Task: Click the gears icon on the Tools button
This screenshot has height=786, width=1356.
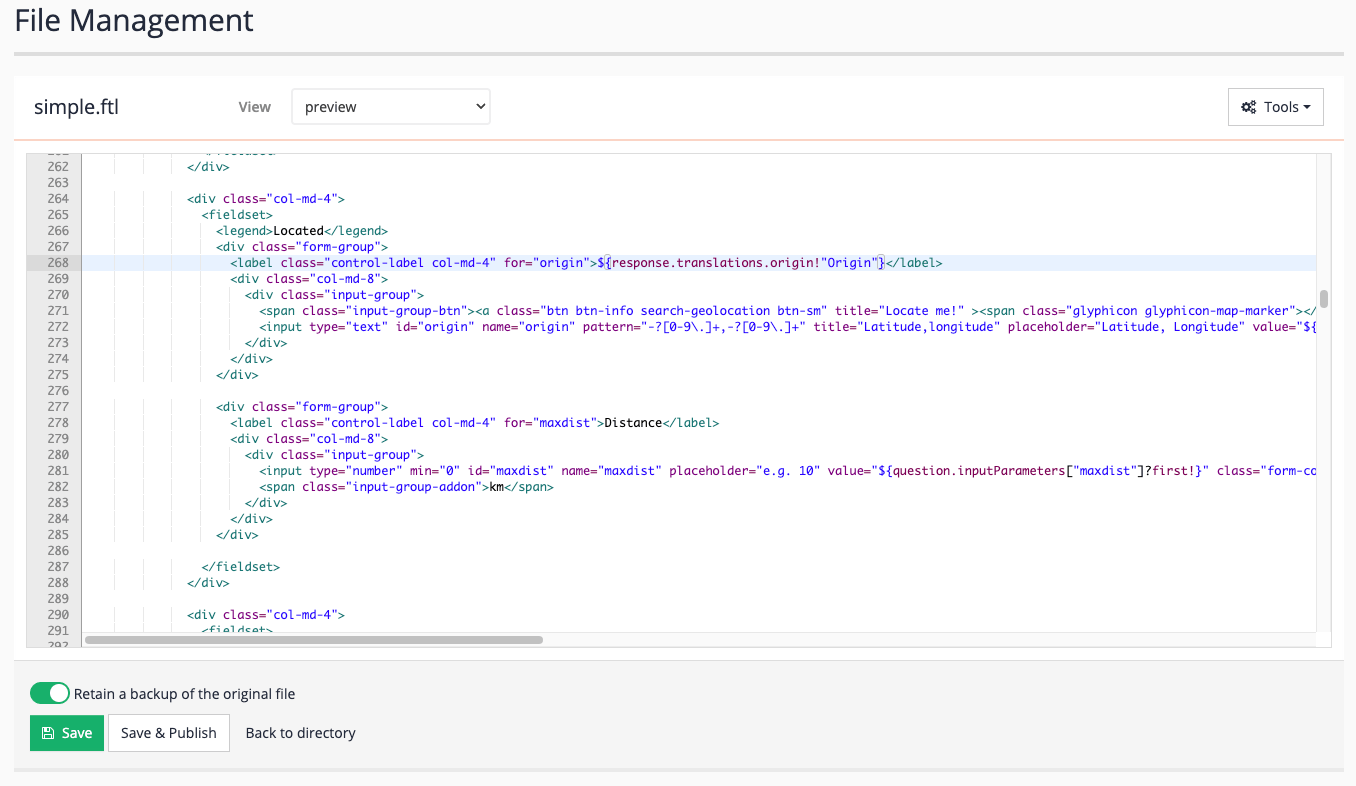Action: [x=1249, y=106]
